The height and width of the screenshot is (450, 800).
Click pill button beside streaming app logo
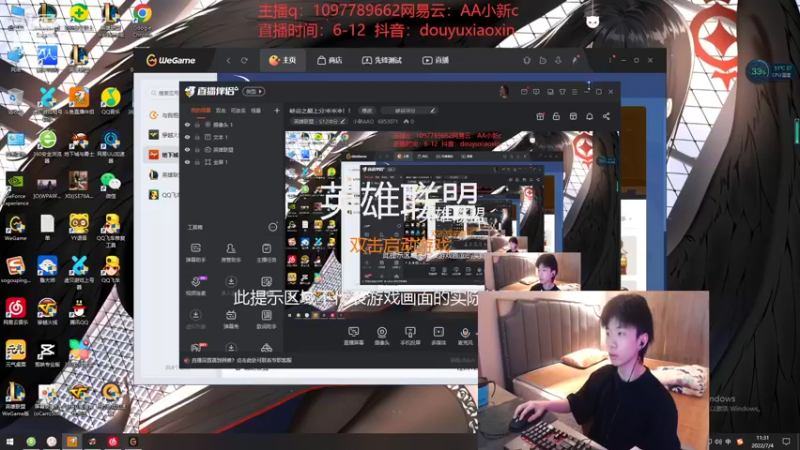tap(254, 91)
